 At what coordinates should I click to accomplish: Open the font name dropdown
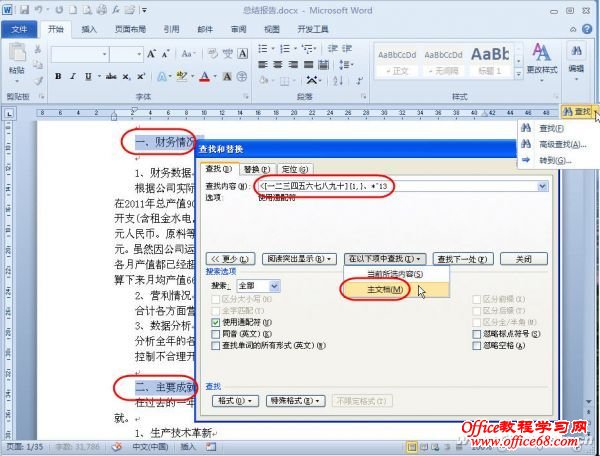tap(104, 54)
